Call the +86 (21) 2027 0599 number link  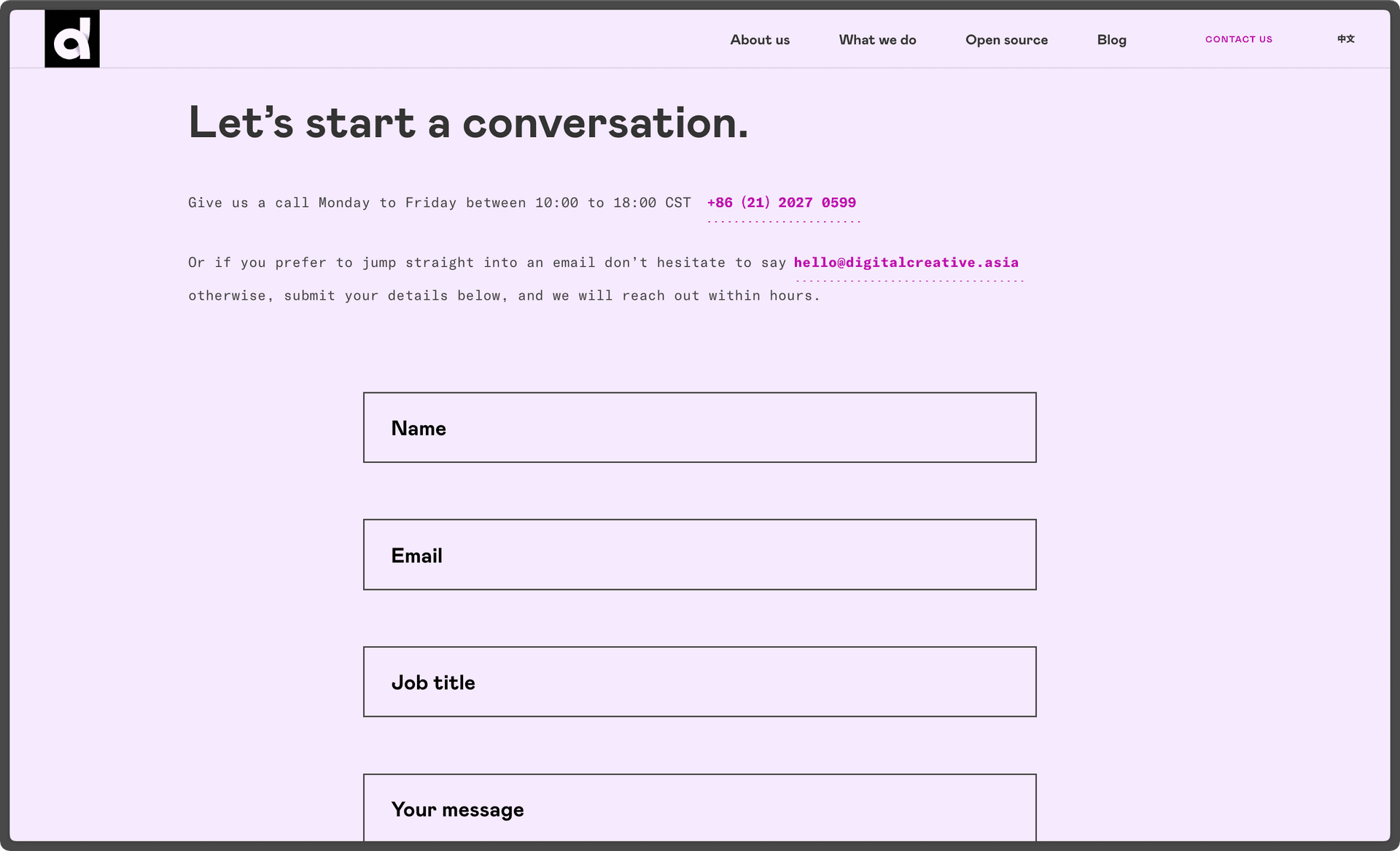(781, 203)
